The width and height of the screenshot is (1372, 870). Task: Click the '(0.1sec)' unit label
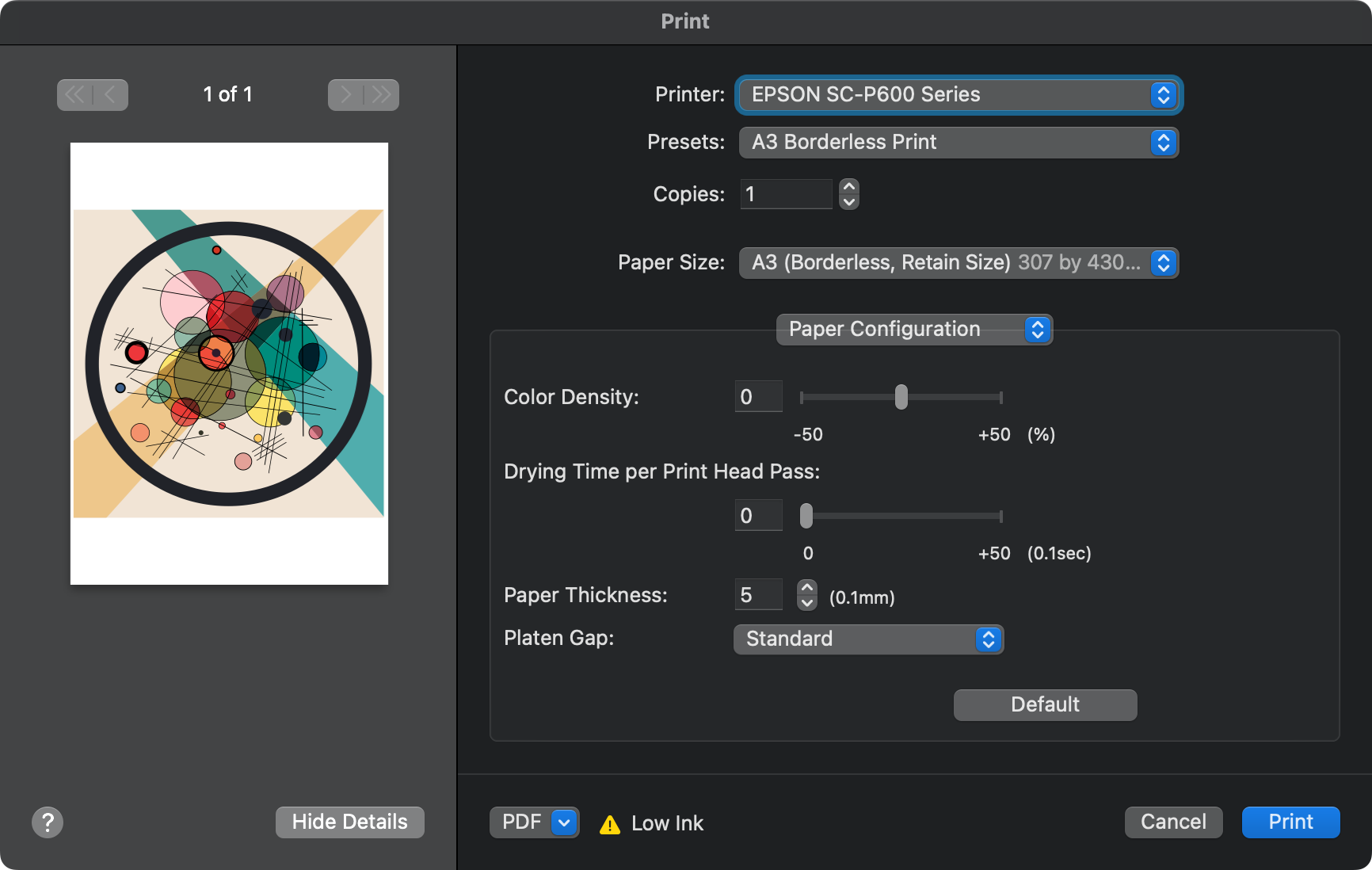pos(1059,554)
